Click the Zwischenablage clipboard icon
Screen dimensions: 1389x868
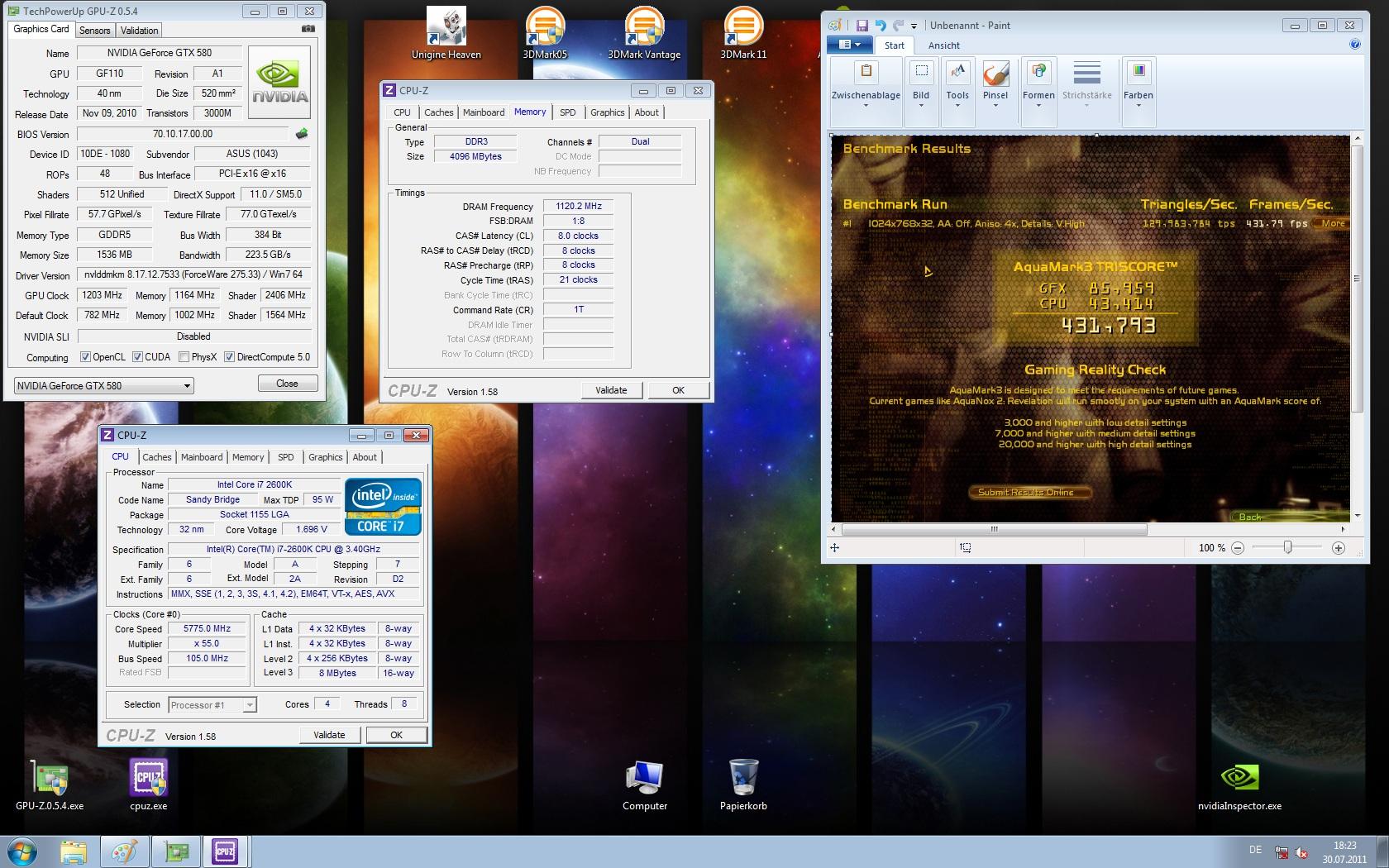pos(866,72)
